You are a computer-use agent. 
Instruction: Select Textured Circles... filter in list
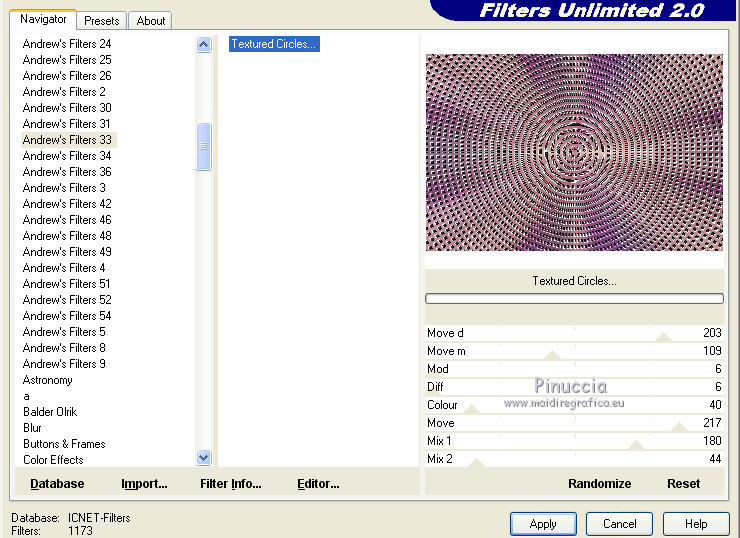274,44
